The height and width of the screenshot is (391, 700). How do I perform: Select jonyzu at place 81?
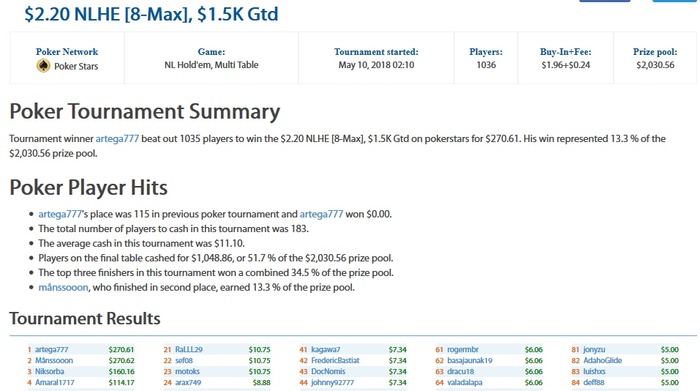[x=594, y=349]
